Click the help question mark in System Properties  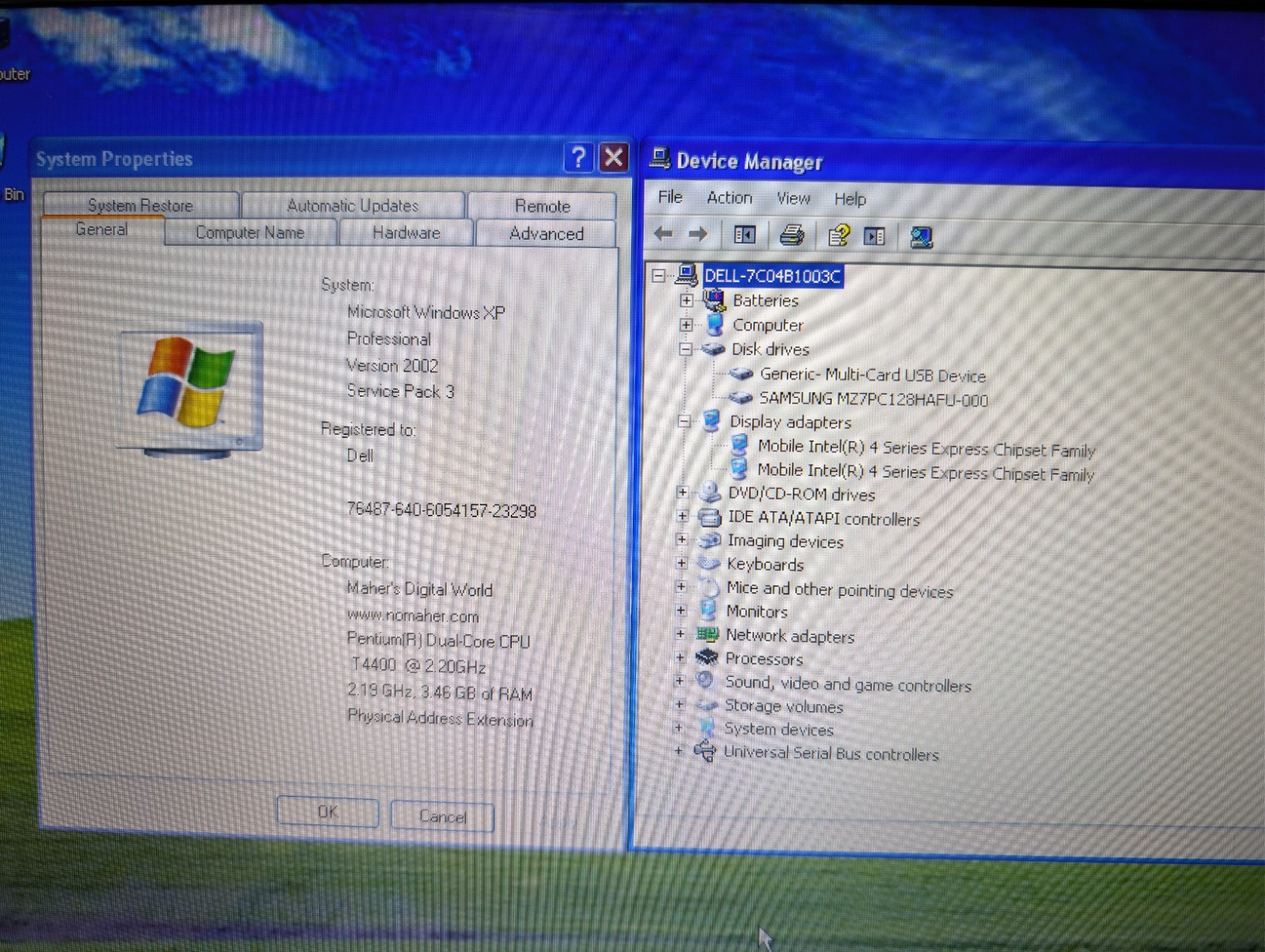point(578,157)
